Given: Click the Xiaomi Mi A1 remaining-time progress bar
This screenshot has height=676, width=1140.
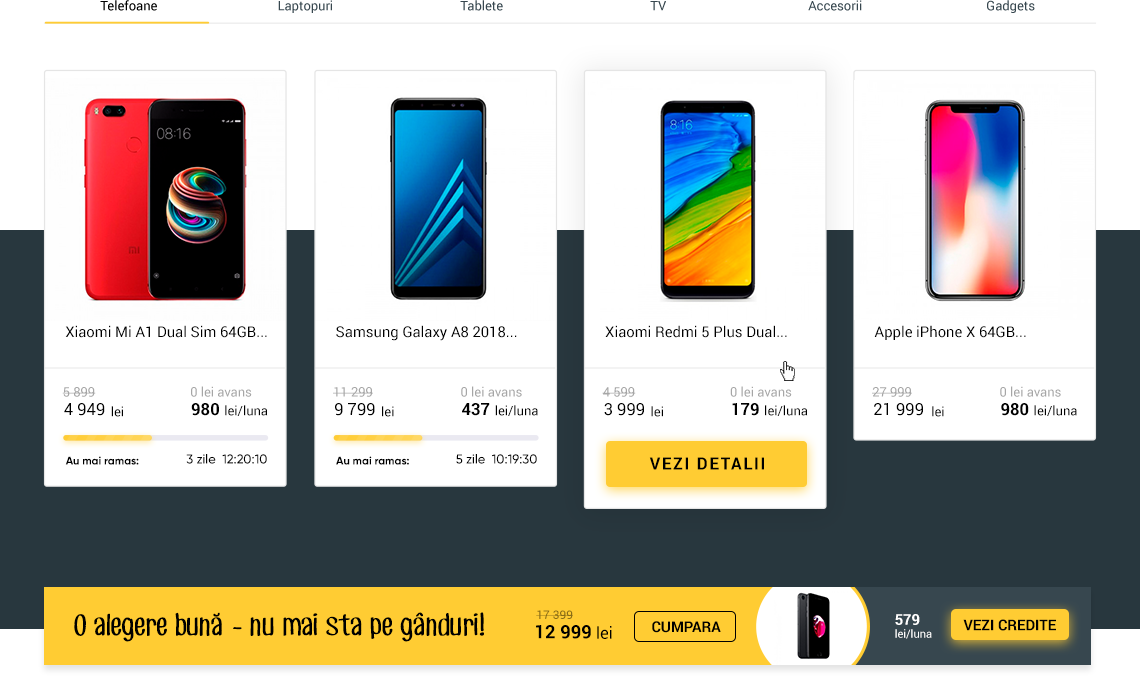Looking at the screenshot, I should coord(165,438).
